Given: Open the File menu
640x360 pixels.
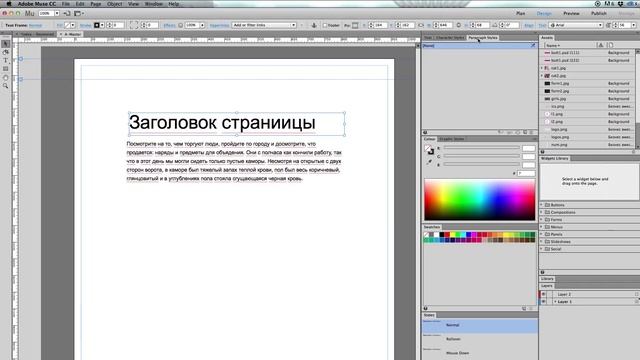Looking at the screenshot, I should pyautogui.click(x=65, y=4).
